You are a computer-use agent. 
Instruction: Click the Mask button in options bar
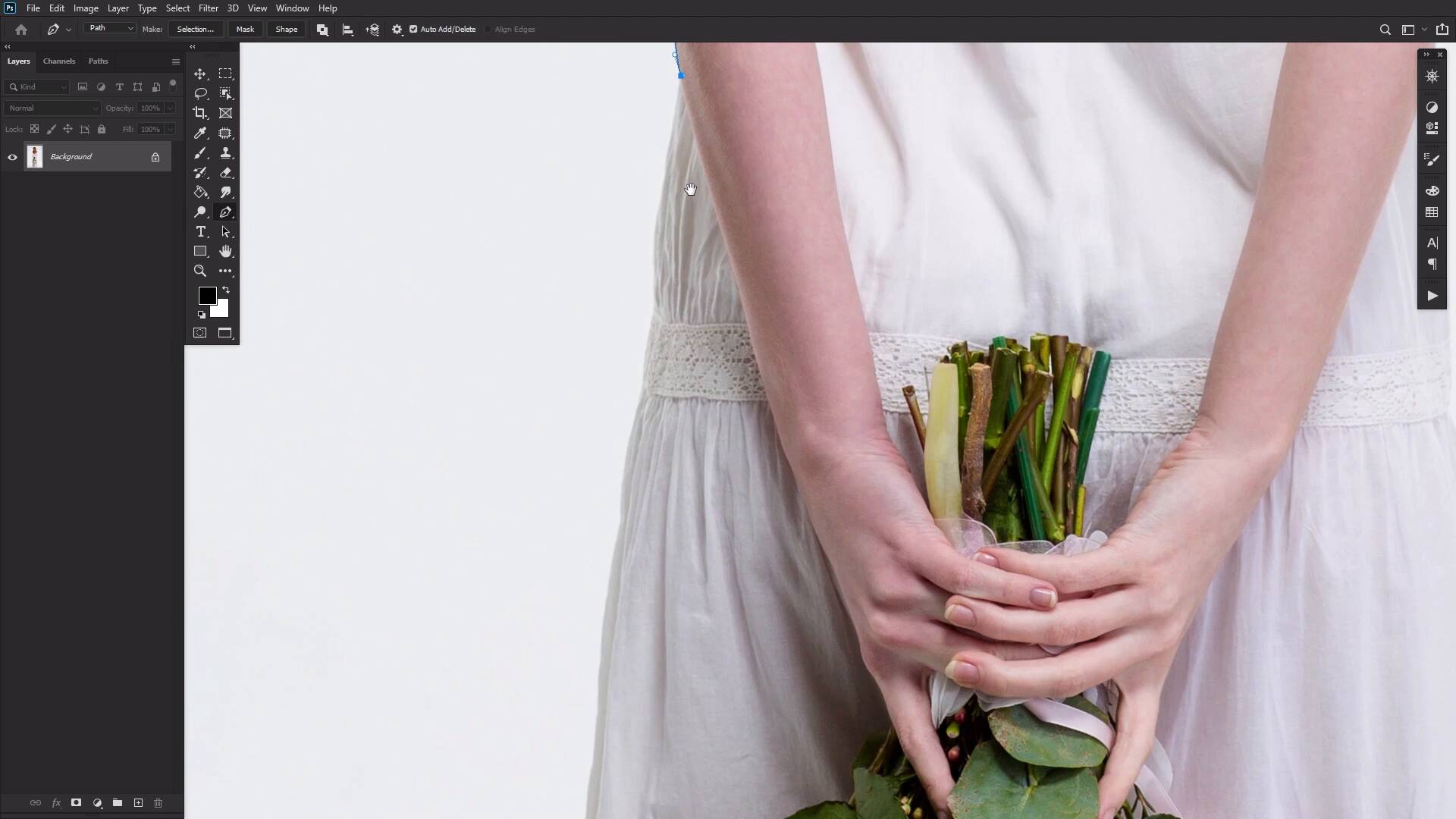tap(244, 29)
